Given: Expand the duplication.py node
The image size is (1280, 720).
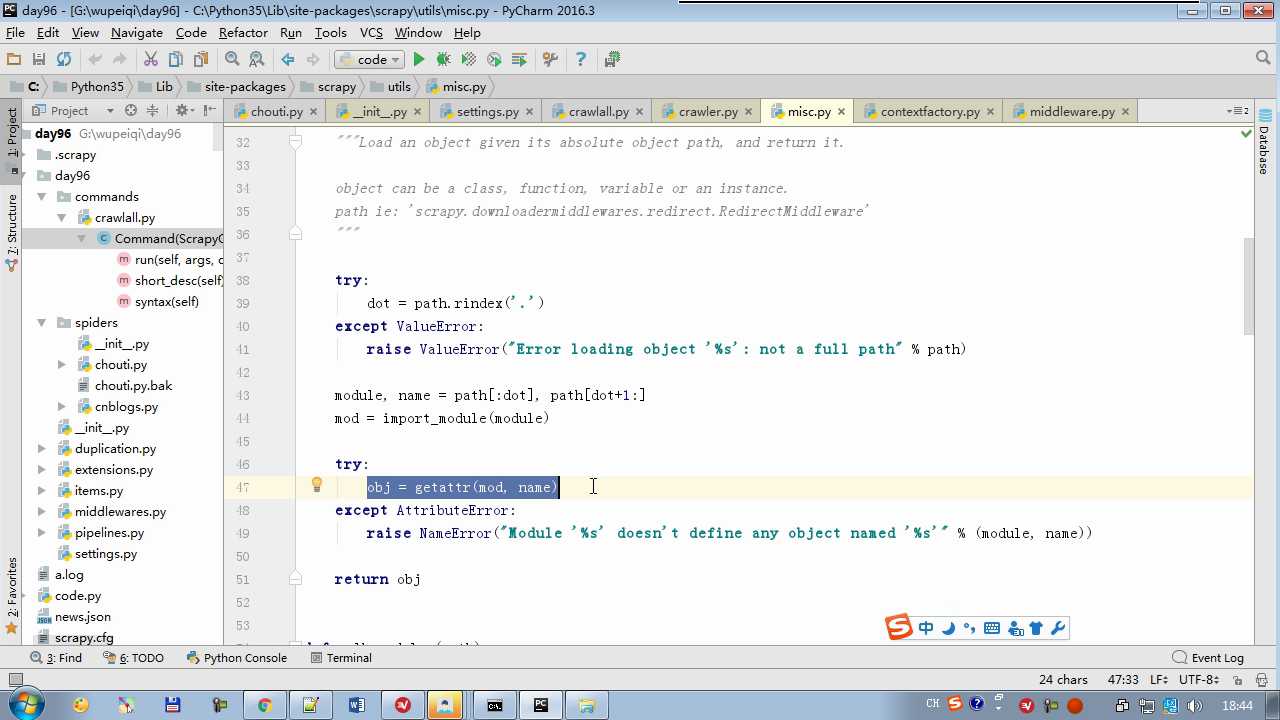Looking at the screenshot, I should [42, 449].
